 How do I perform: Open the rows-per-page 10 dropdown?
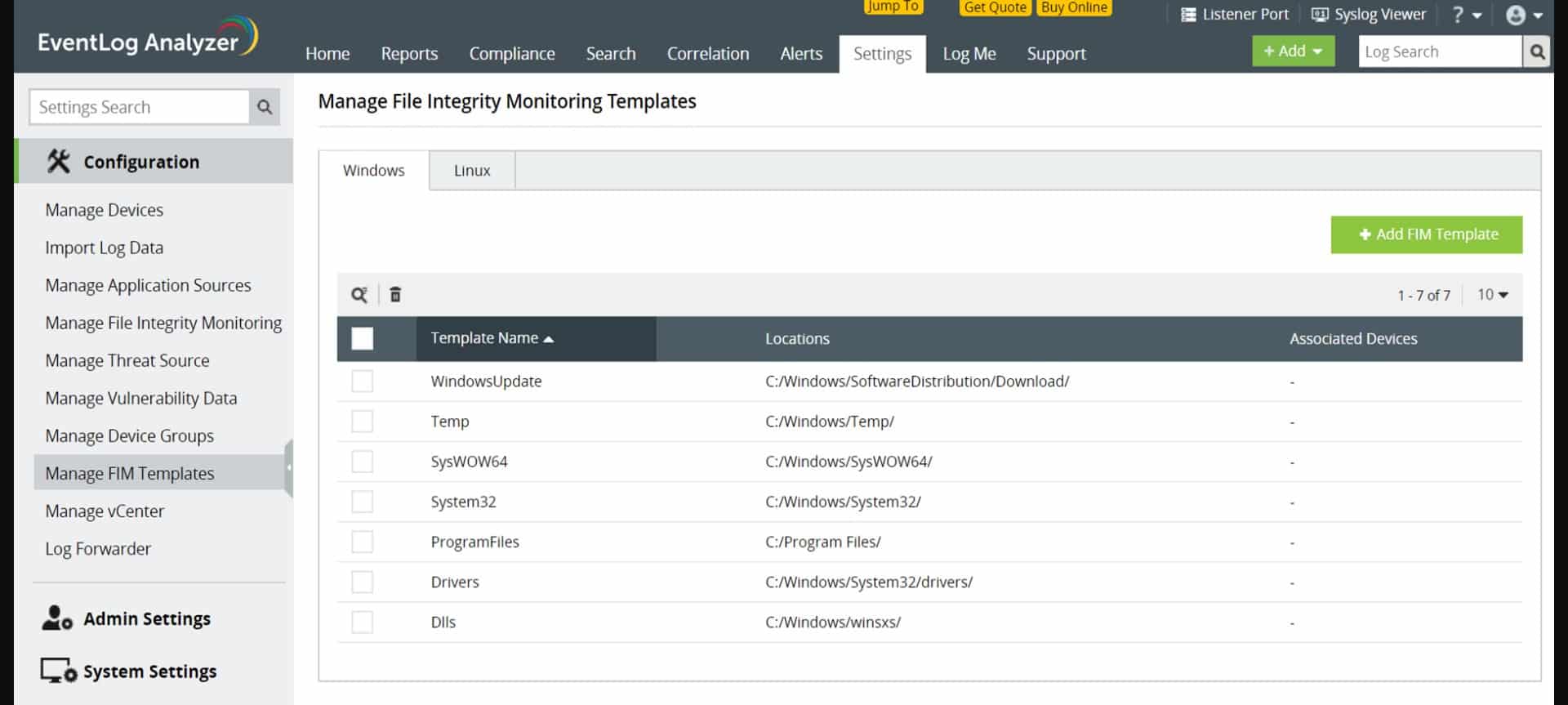click(x=1493, y=295)
